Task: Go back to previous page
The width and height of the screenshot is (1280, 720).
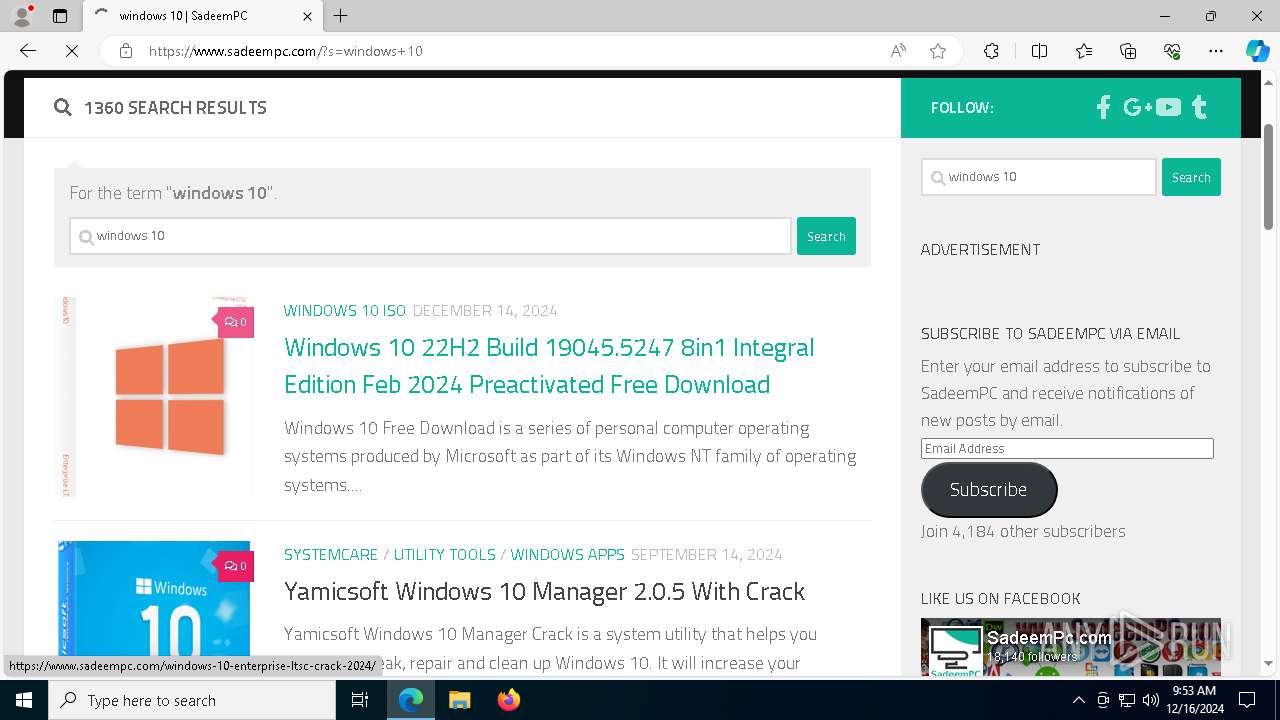Action: click(x=28, y=51)
